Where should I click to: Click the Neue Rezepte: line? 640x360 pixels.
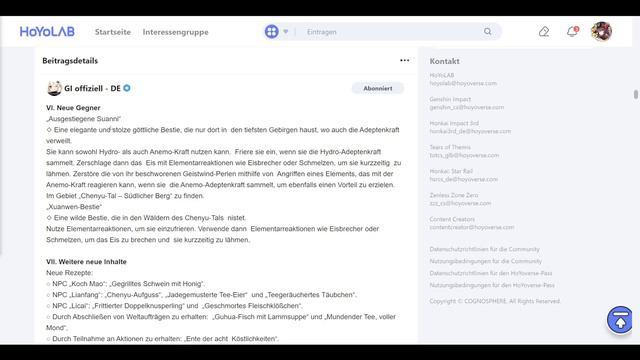click(x=69, y=273)
